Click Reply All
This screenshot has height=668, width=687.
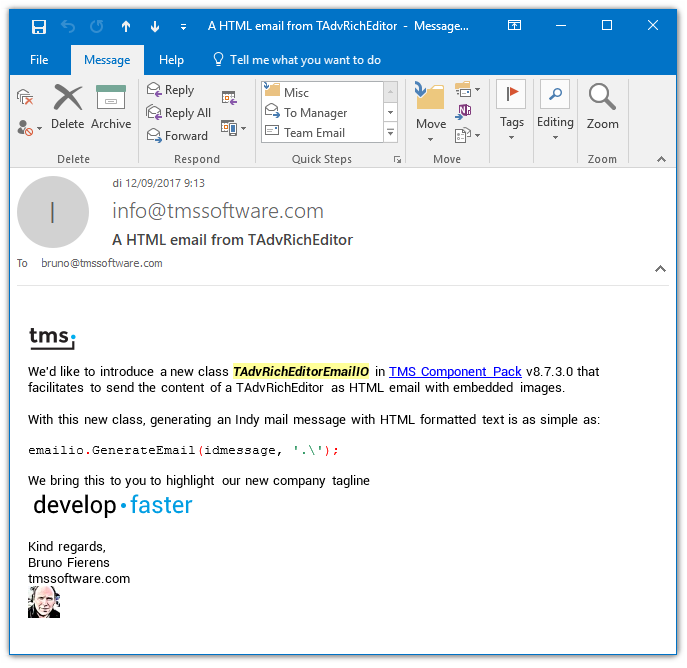pyautogui.click(x=178, y=113)
